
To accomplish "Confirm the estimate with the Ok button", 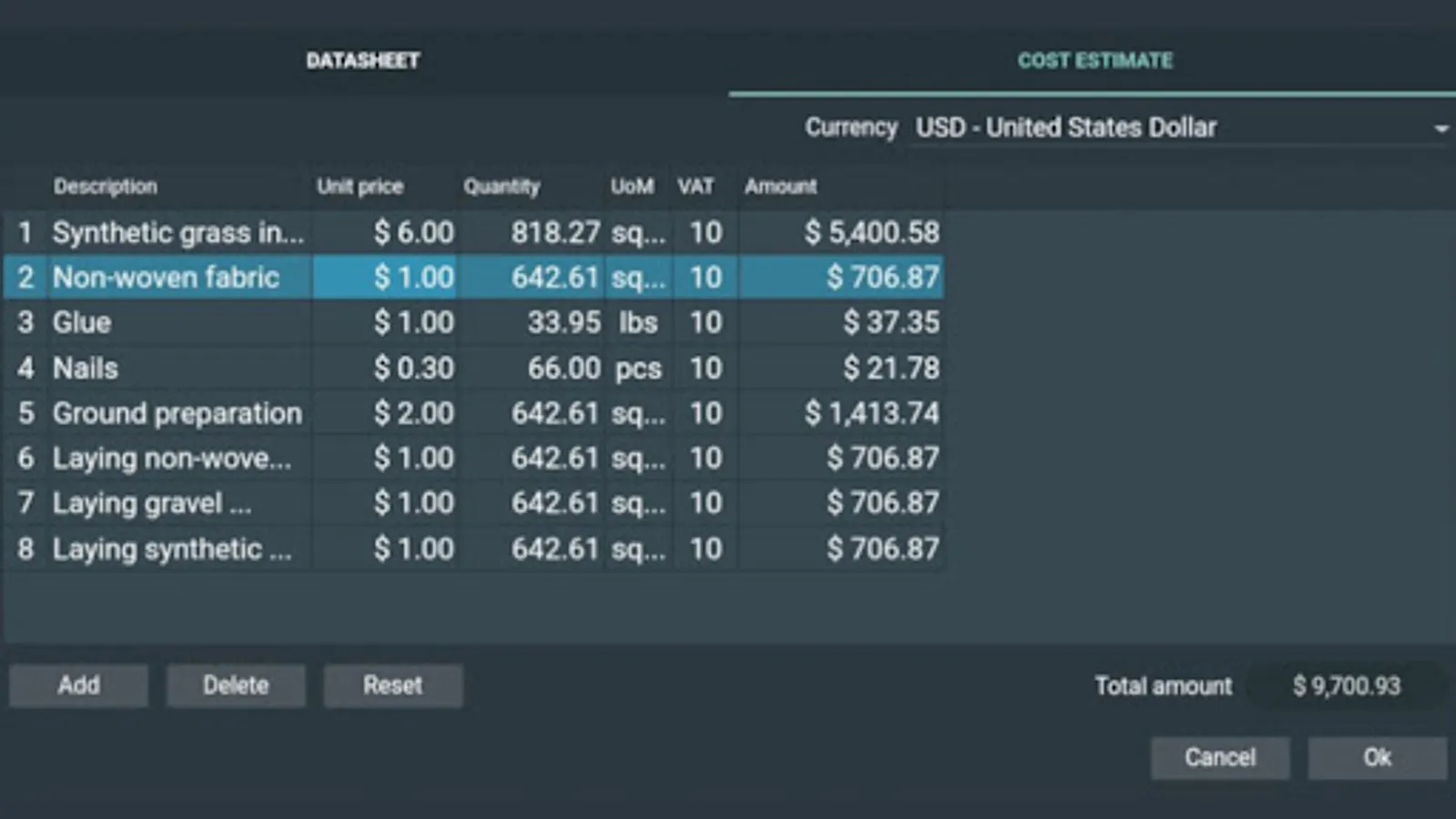I will (1378, 757).
